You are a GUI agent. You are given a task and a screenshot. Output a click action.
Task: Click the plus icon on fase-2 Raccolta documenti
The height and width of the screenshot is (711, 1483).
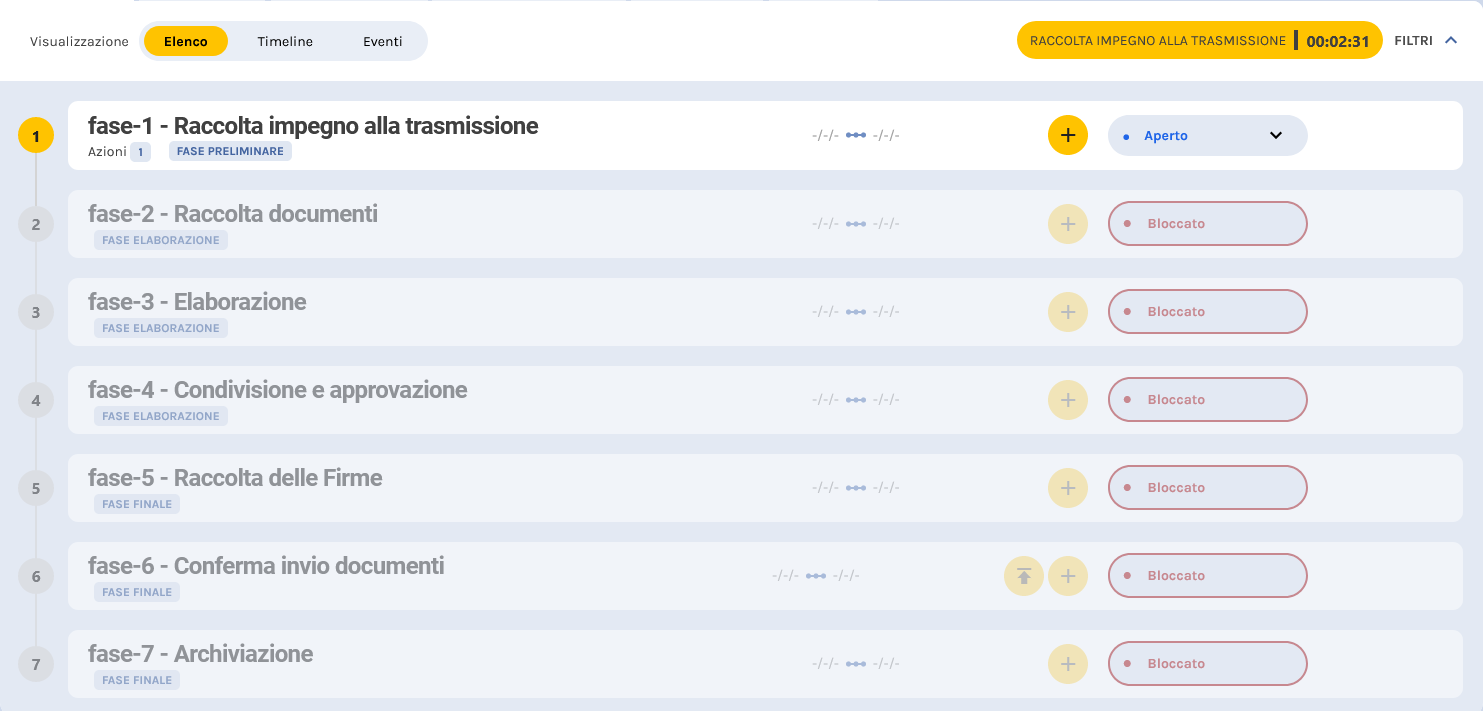[1067, 223]
